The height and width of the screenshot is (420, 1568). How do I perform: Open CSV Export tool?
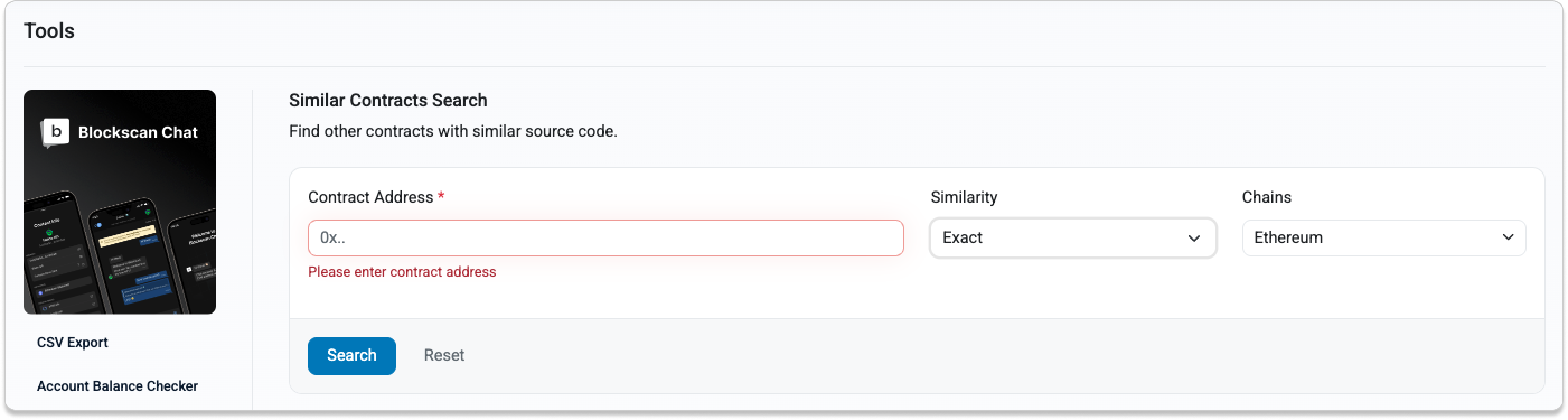pyautogui.click(x=72, y=342)
